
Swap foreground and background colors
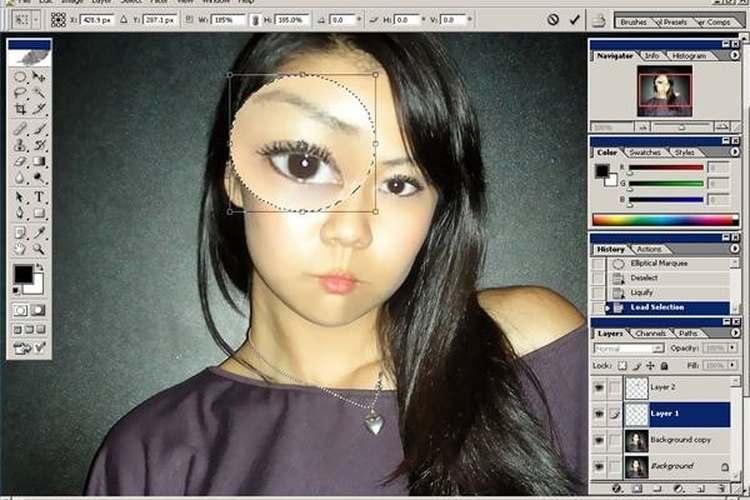coord(40,267)
